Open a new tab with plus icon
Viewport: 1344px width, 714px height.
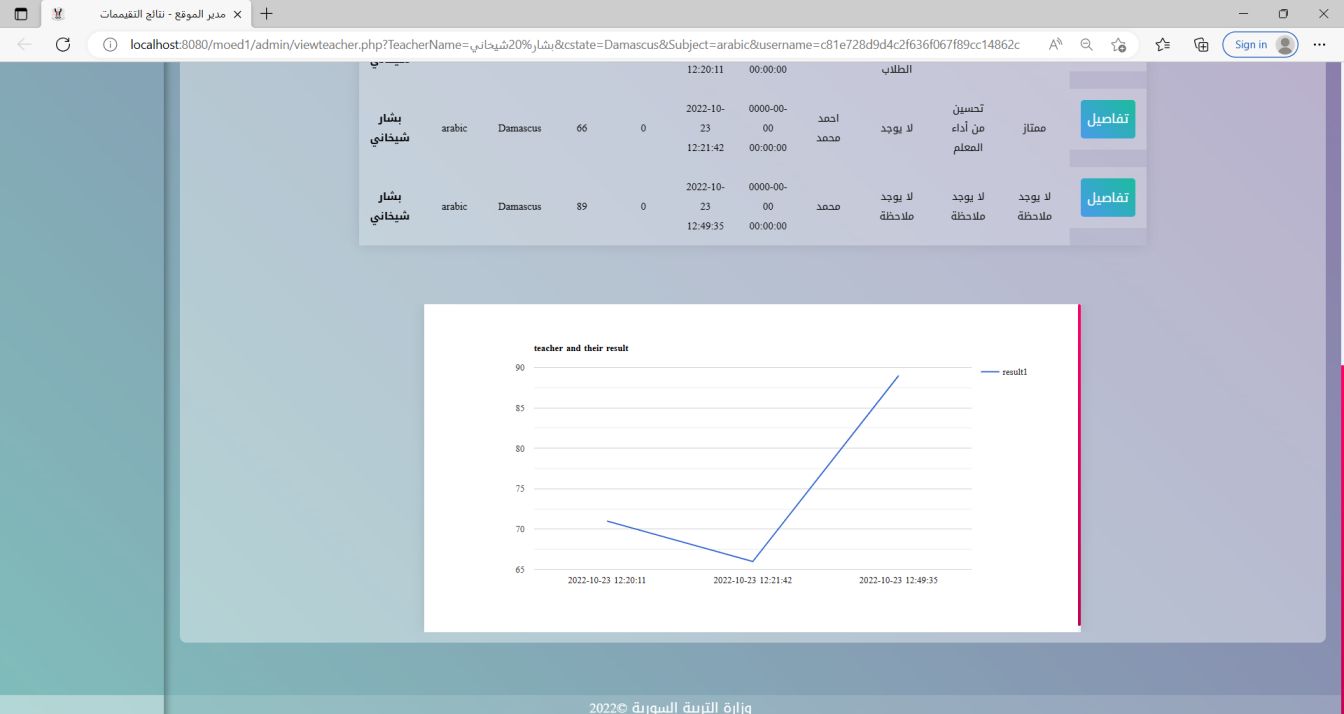[x=266, y=15]
